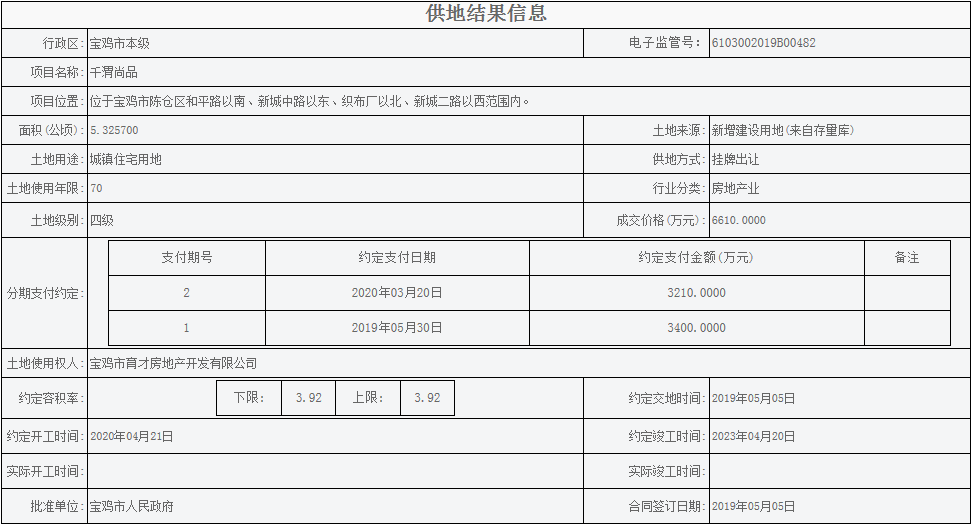Select the transaction price 6610.0000
Viewport: 973px width, 528px height.
pos(738,220)
